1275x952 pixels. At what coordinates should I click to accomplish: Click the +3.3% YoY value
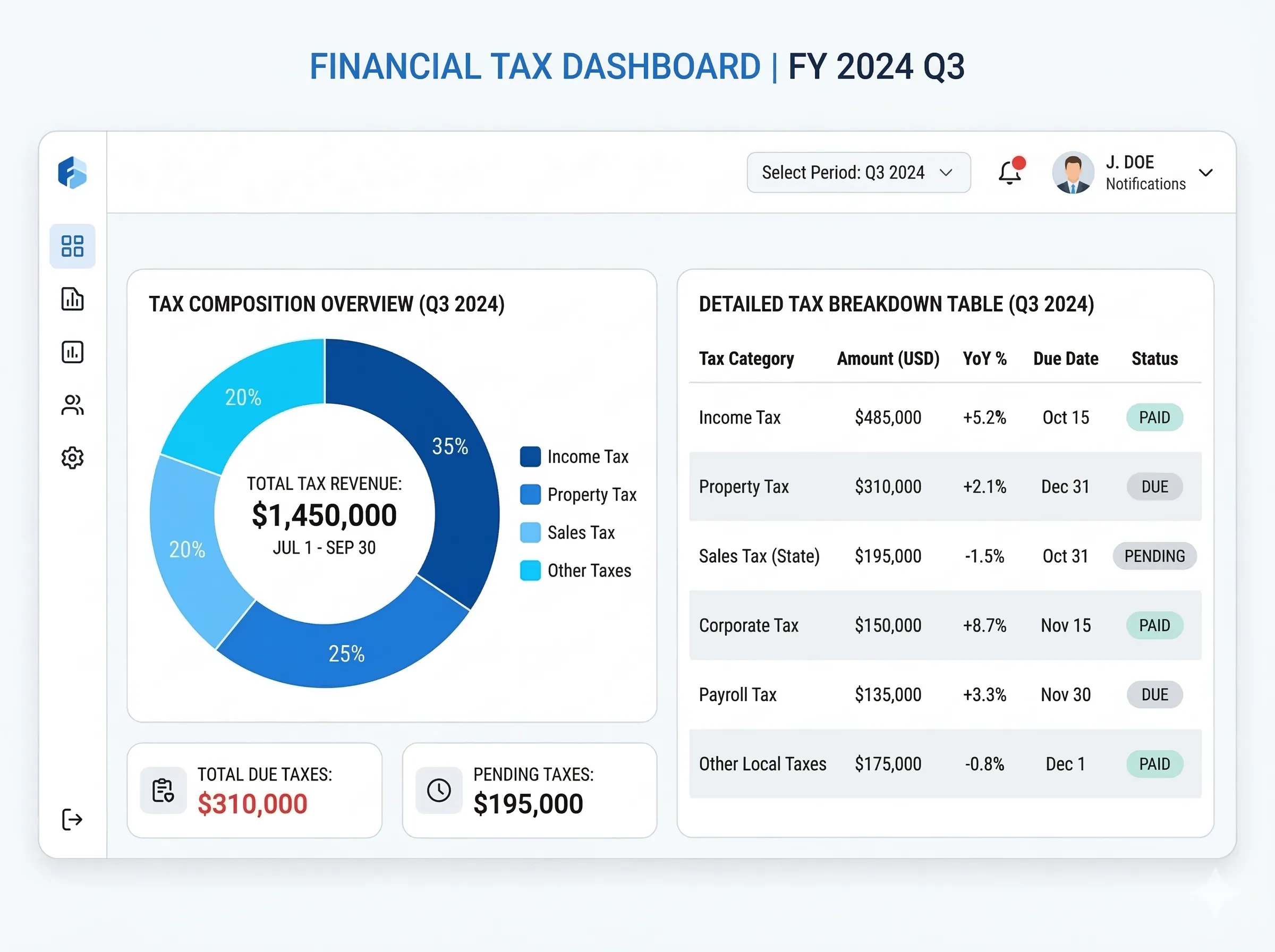point(984,694)
